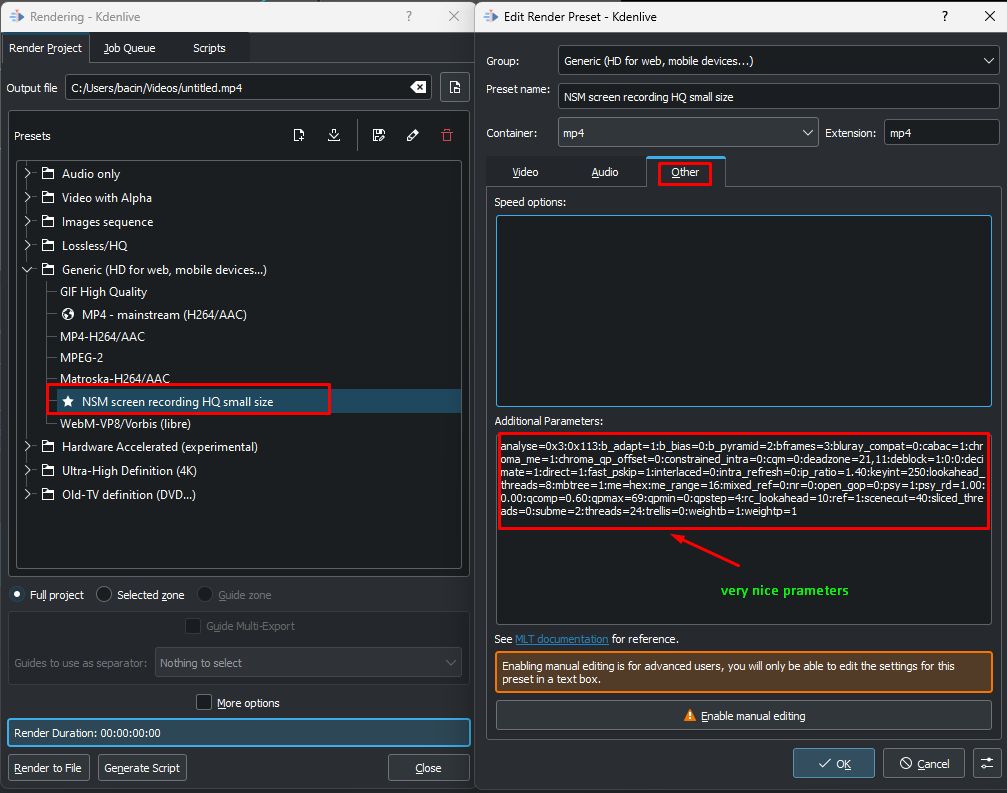The image size is (1007, 793).
Task: Select the MP4-H264/AAC preset
Action: point(103,336)
